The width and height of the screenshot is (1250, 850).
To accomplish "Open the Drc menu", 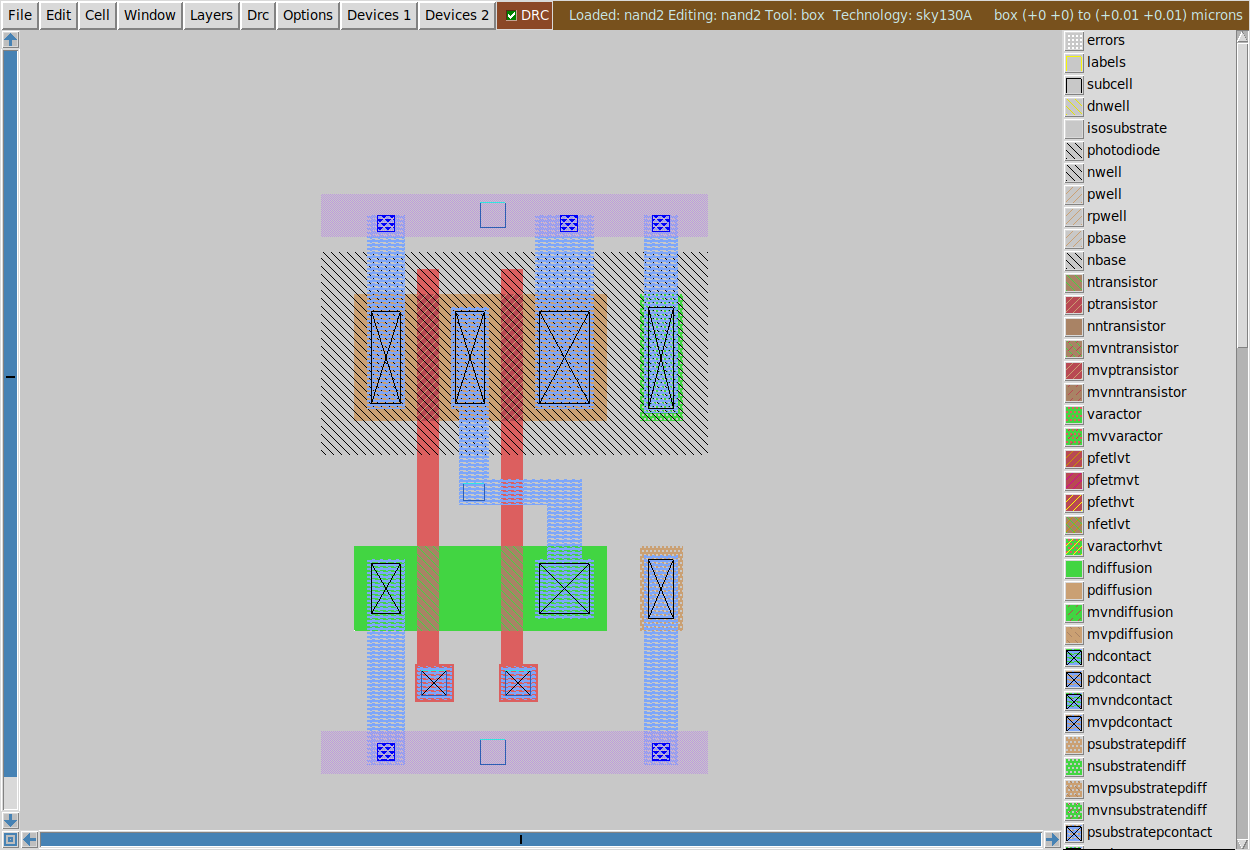I will [x=258, y=15].
